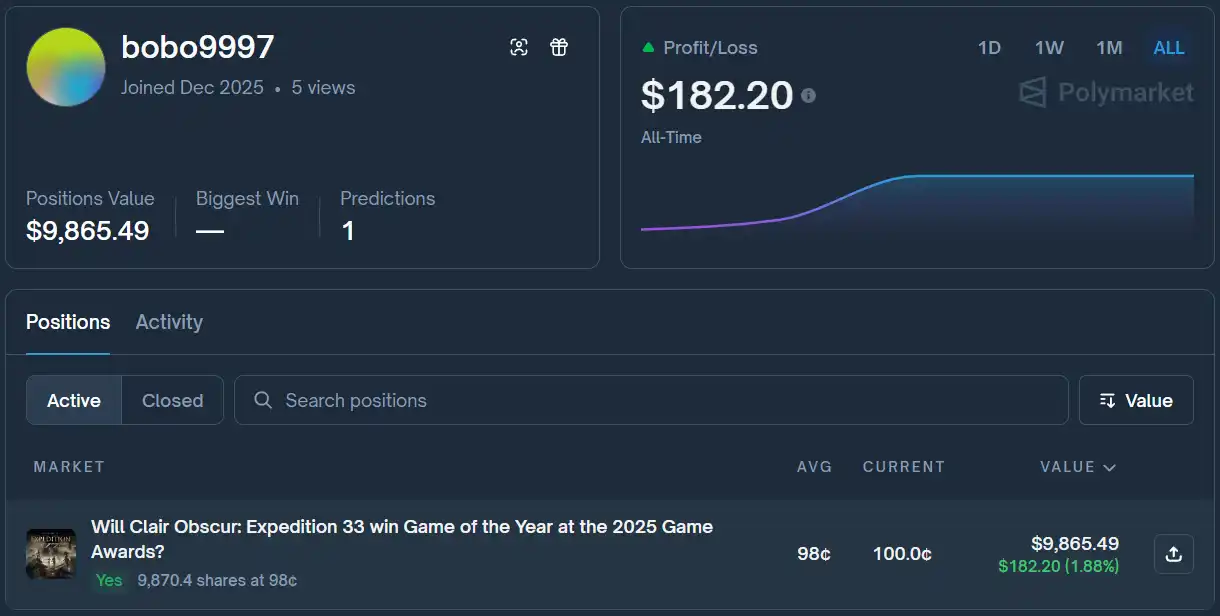Keep Active positions filter selected
1220x616 pixels.
point(73,400)
